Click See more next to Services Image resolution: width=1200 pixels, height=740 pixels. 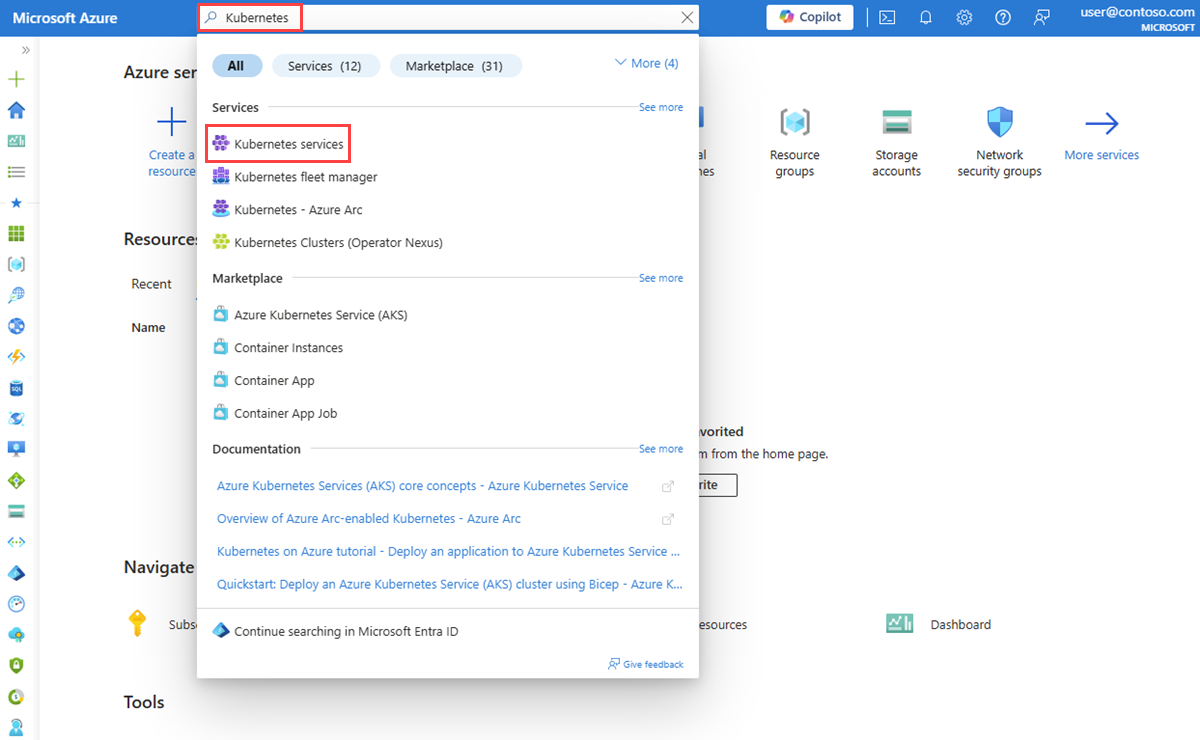pyautogui.click(x=661, y=107)
